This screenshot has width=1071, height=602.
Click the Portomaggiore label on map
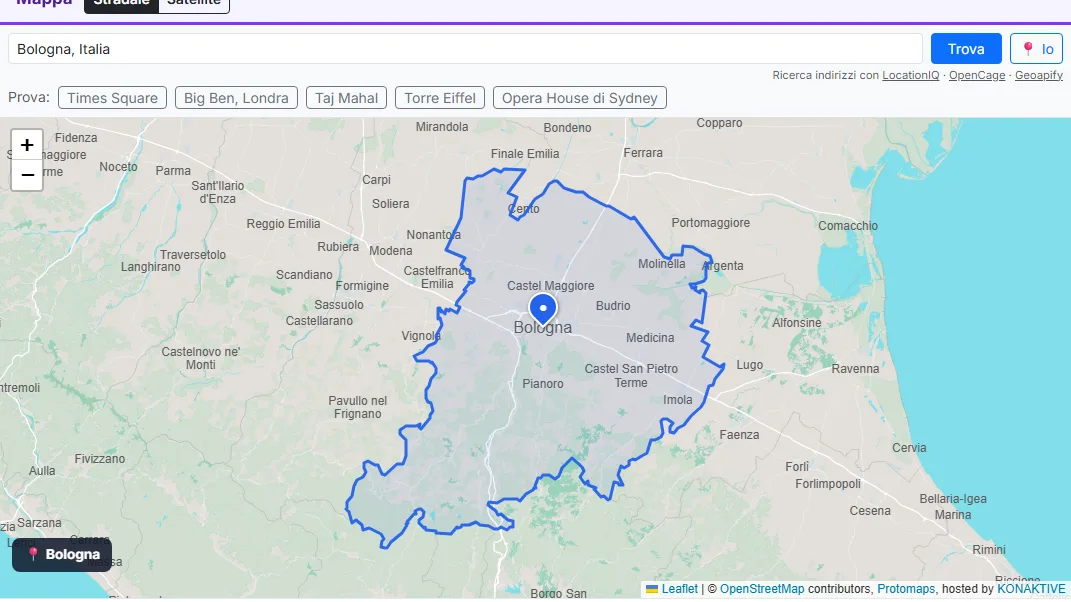pos(710,223)
